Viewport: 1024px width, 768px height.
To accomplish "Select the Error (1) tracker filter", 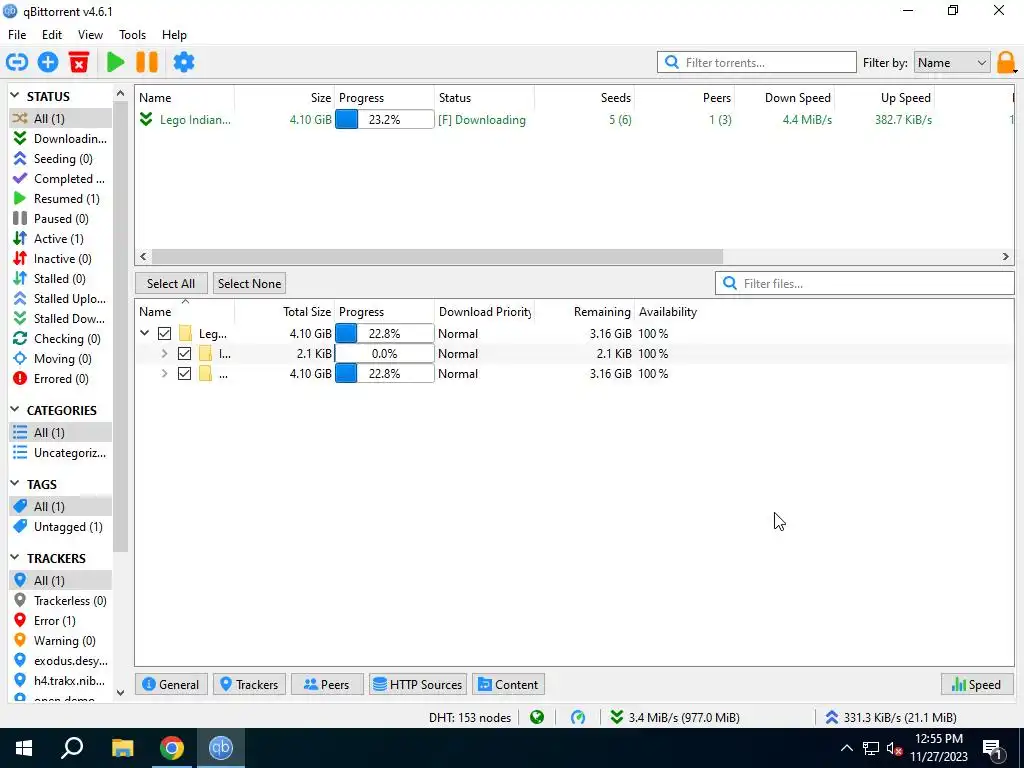I will 60,620.
